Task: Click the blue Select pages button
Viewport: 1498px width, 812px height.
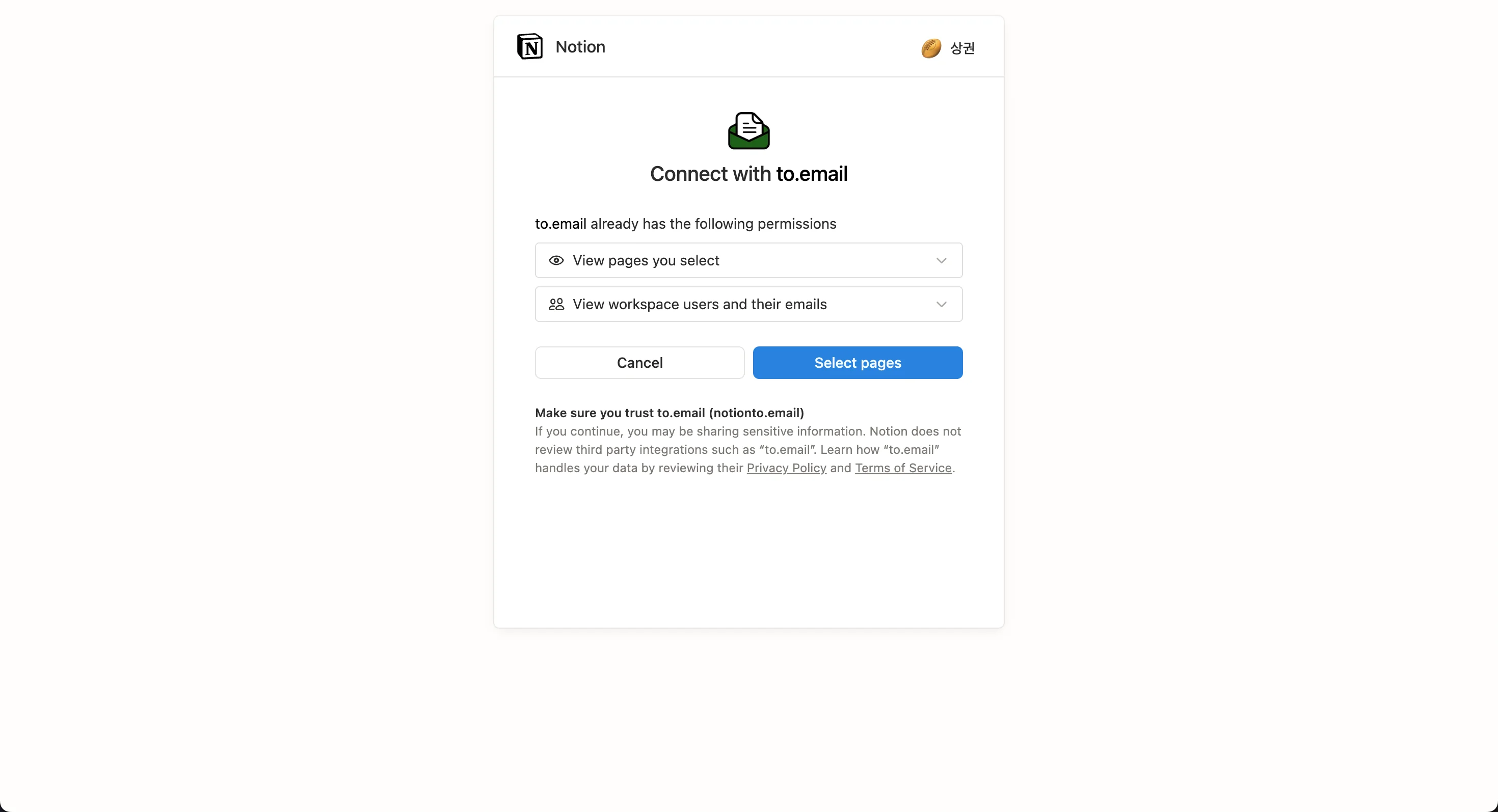Action: click(858, 362)
